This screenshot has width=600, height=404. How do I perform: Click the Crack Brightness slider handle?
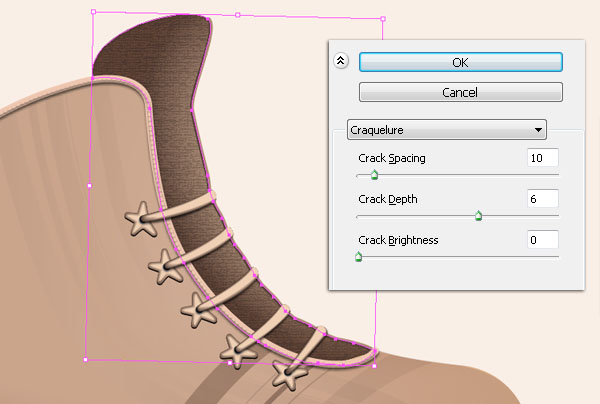(x=358, y=257)
